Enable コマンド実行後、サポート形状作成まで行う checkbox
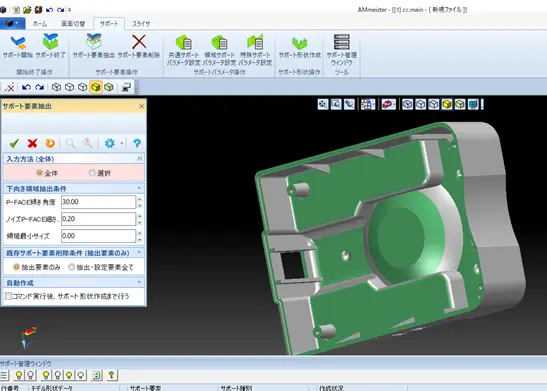The height and width of the screenshot is (391, 547). [8, 296]
